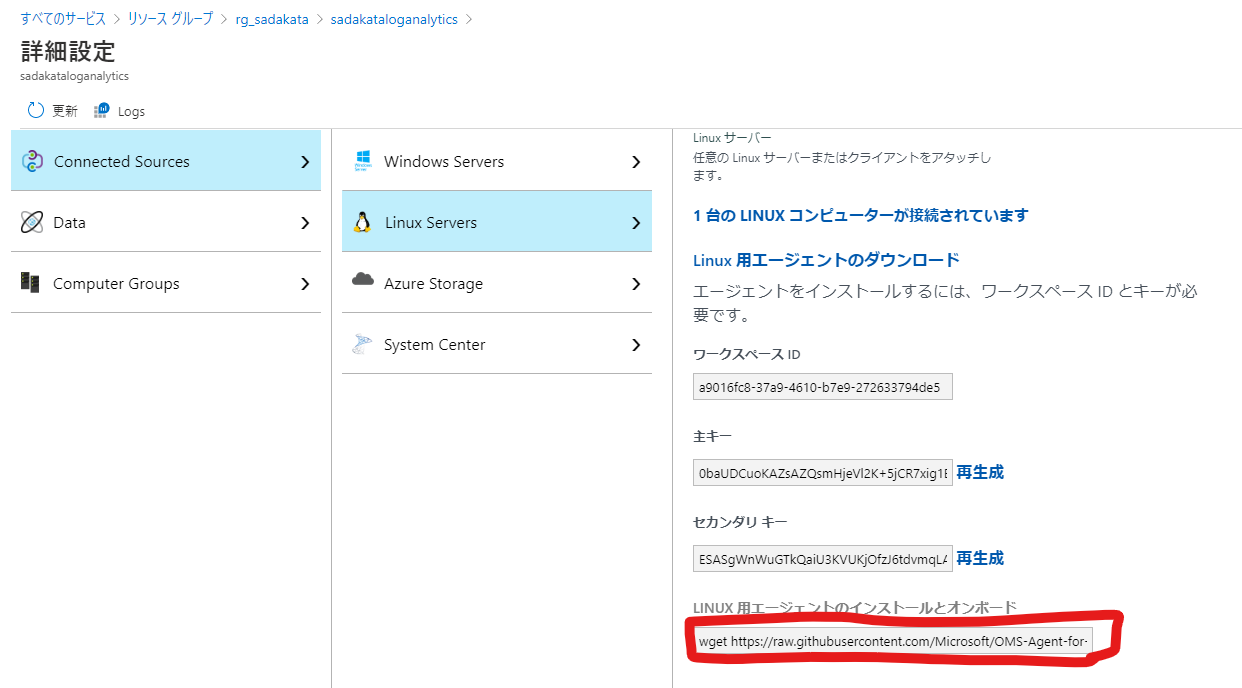Select Linux Servers entry
The height and width of the screenshot is (688, 1242).
(x=497, y=222)
